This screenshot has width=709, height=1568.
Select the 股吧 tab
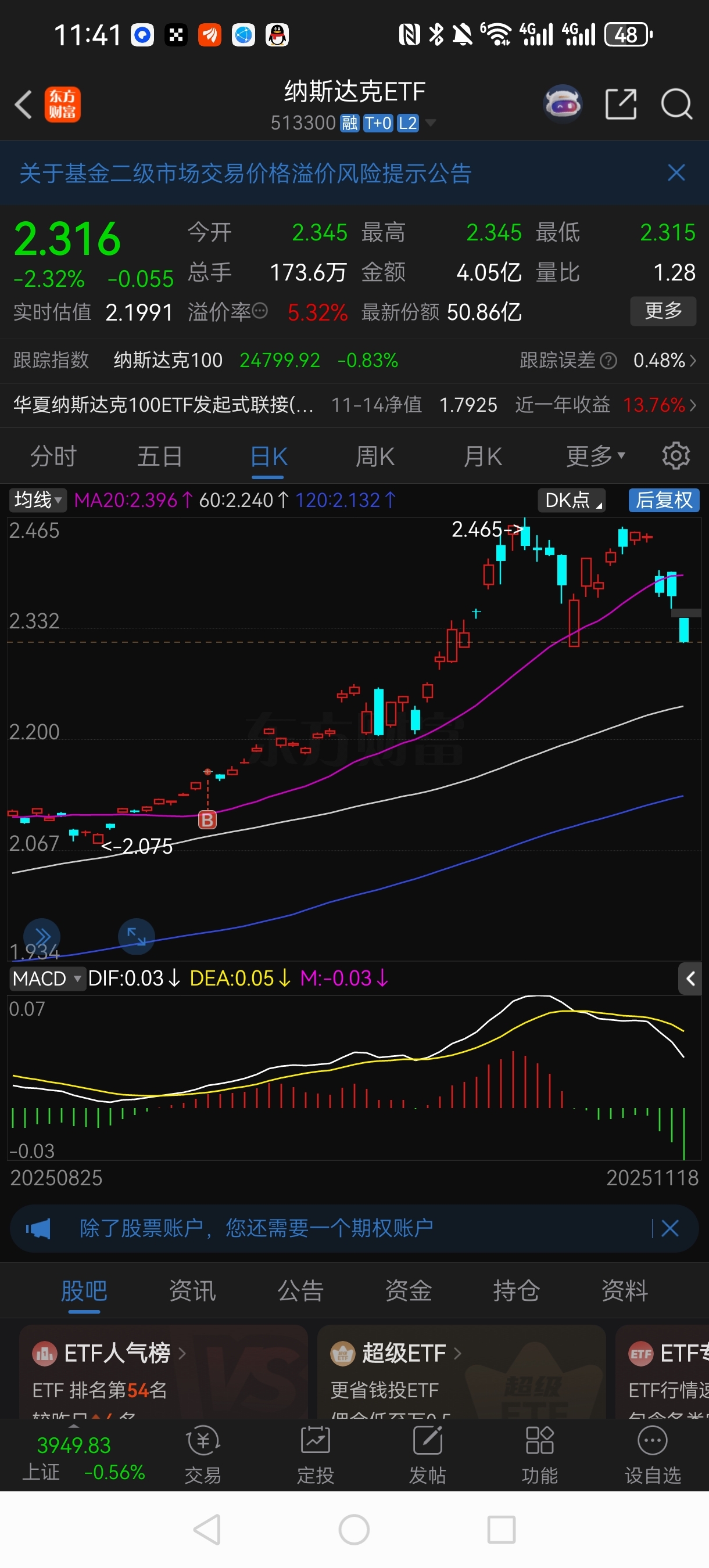pyautogui.click(x=84, y=1291)
